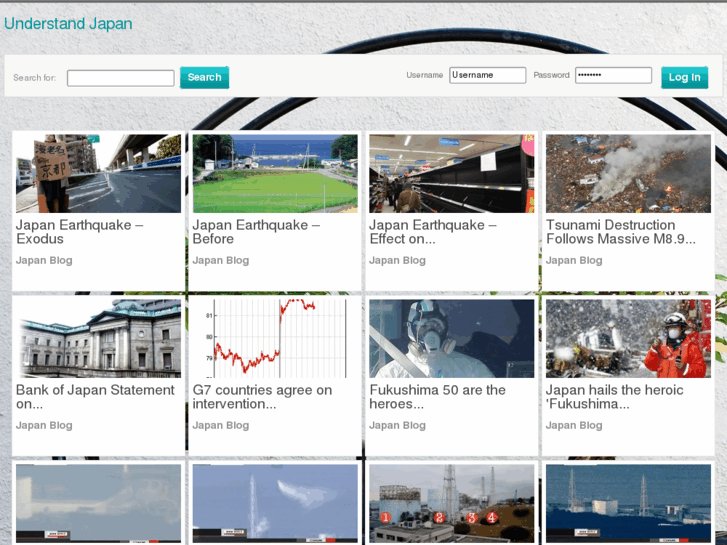Click Japan Blog under the Exodus card
Screen dimensions: 727x545
point(44,260)
